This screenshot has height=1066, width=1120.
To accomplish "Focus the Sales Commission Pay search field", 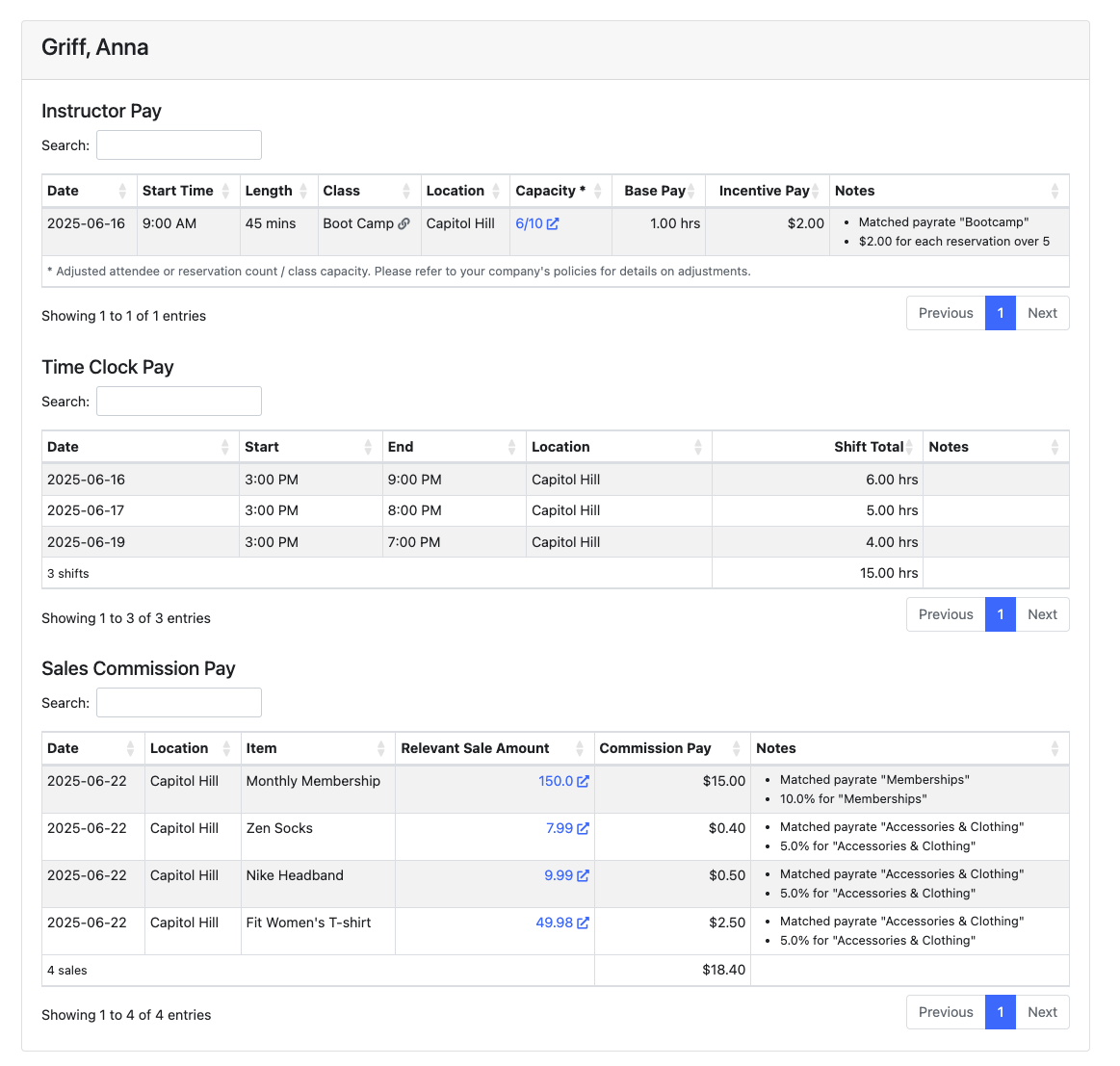I will tap(178, 703).
